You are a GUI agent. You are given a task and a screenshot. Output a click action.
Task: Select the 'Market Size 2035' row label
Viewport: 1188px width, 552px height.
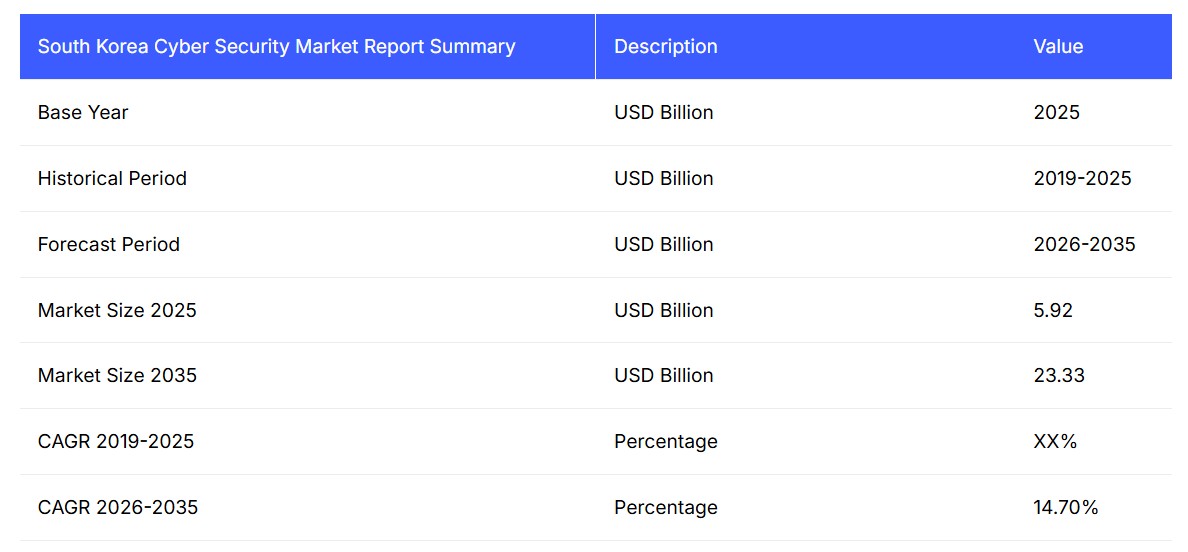coord(117,376)
